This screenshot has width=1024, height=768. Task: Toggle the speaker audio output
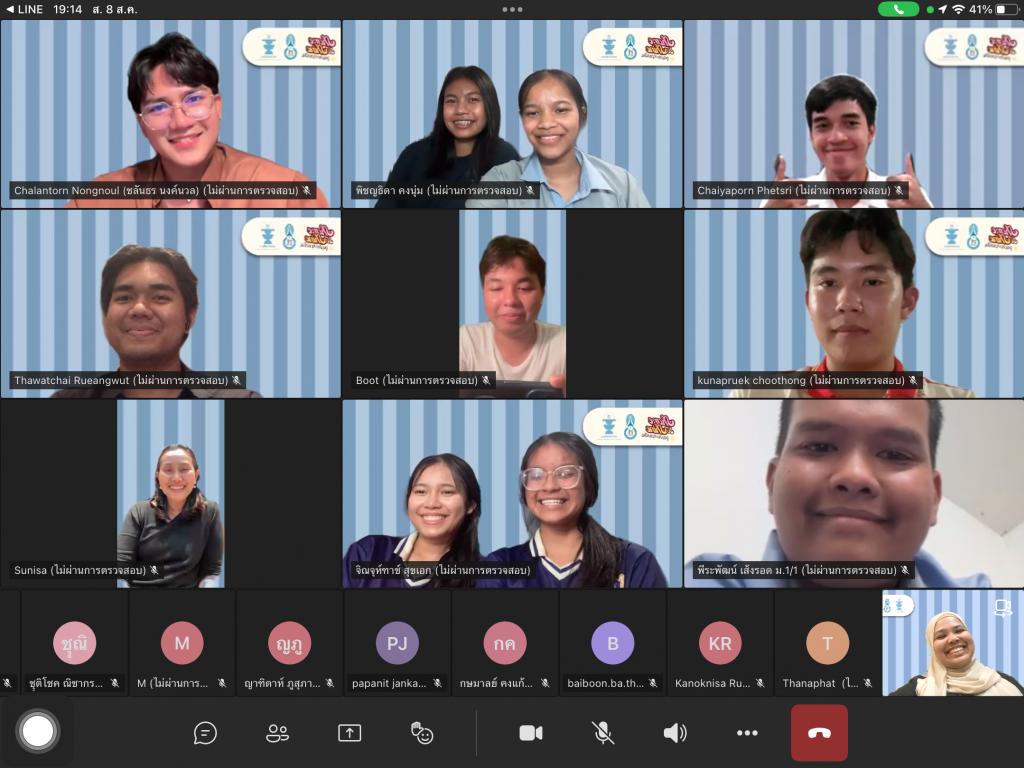[x=675, y=733]
